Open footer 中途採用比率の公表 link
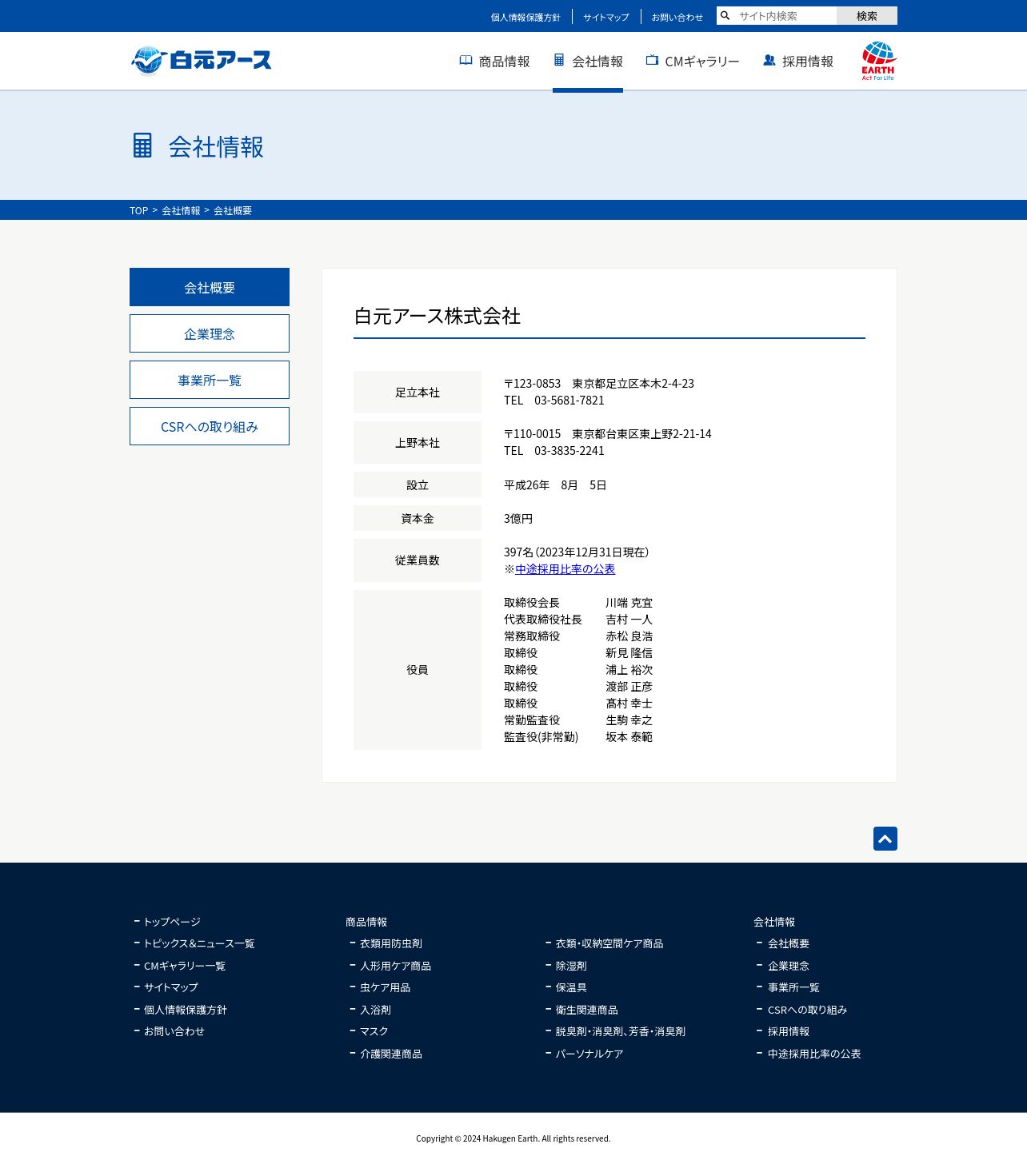 814,1054
